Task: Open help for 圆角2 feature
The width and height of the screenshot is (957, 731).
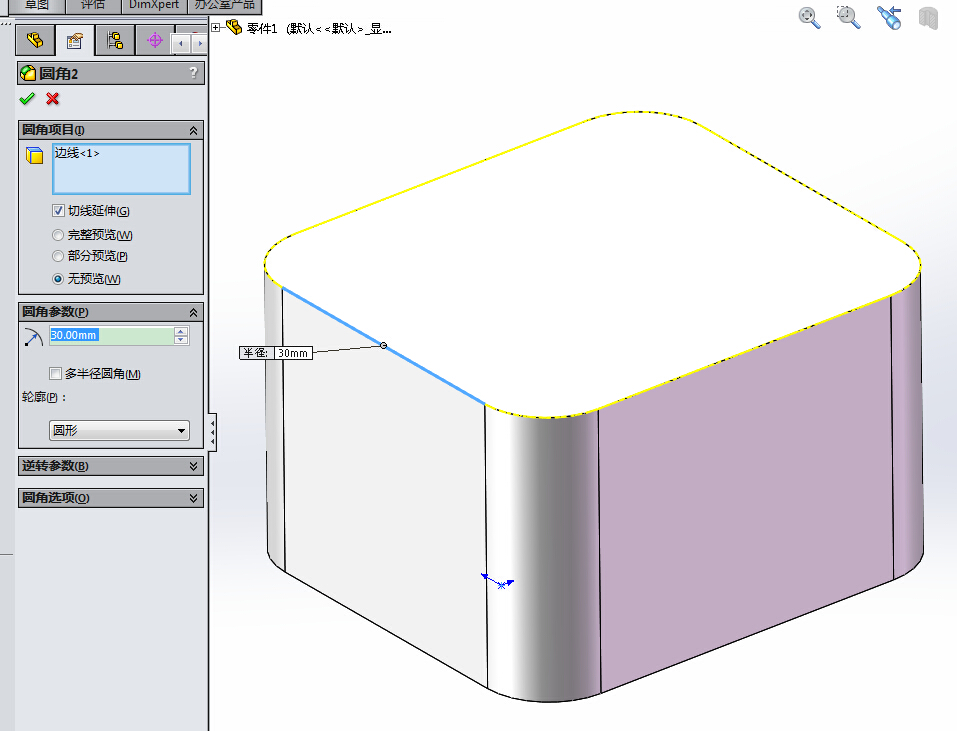Action: click(193, 73)
